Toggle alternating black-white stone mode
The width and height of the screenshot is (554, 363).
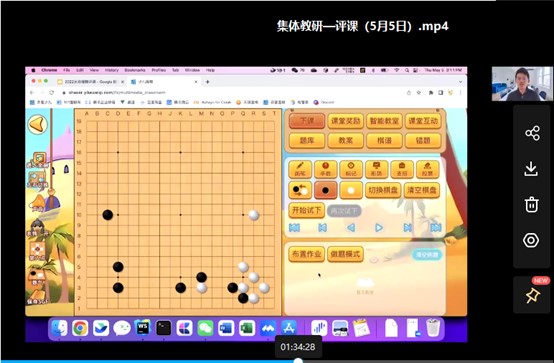[300, 190]
